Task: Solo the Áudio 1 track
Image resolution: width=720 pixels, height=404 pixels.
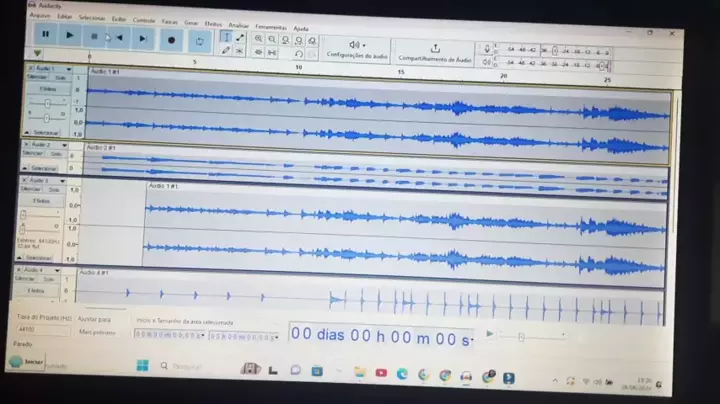Action: (x=58, y=77)
